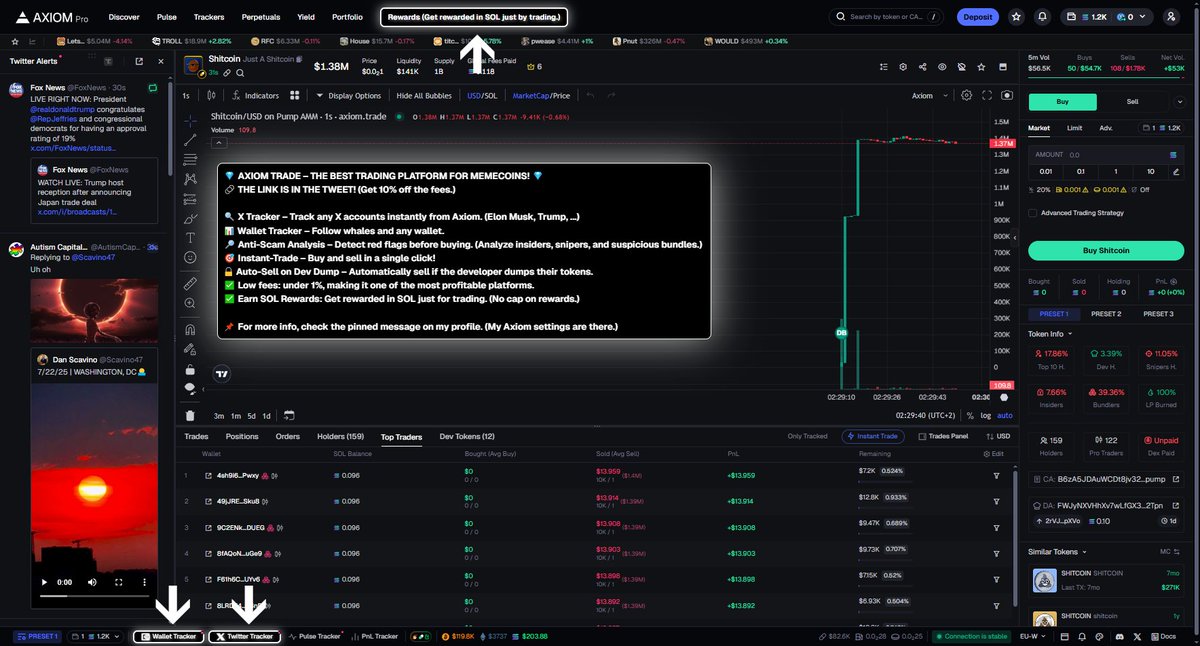Click the AMOUNT input field

tap(1105, 155)
